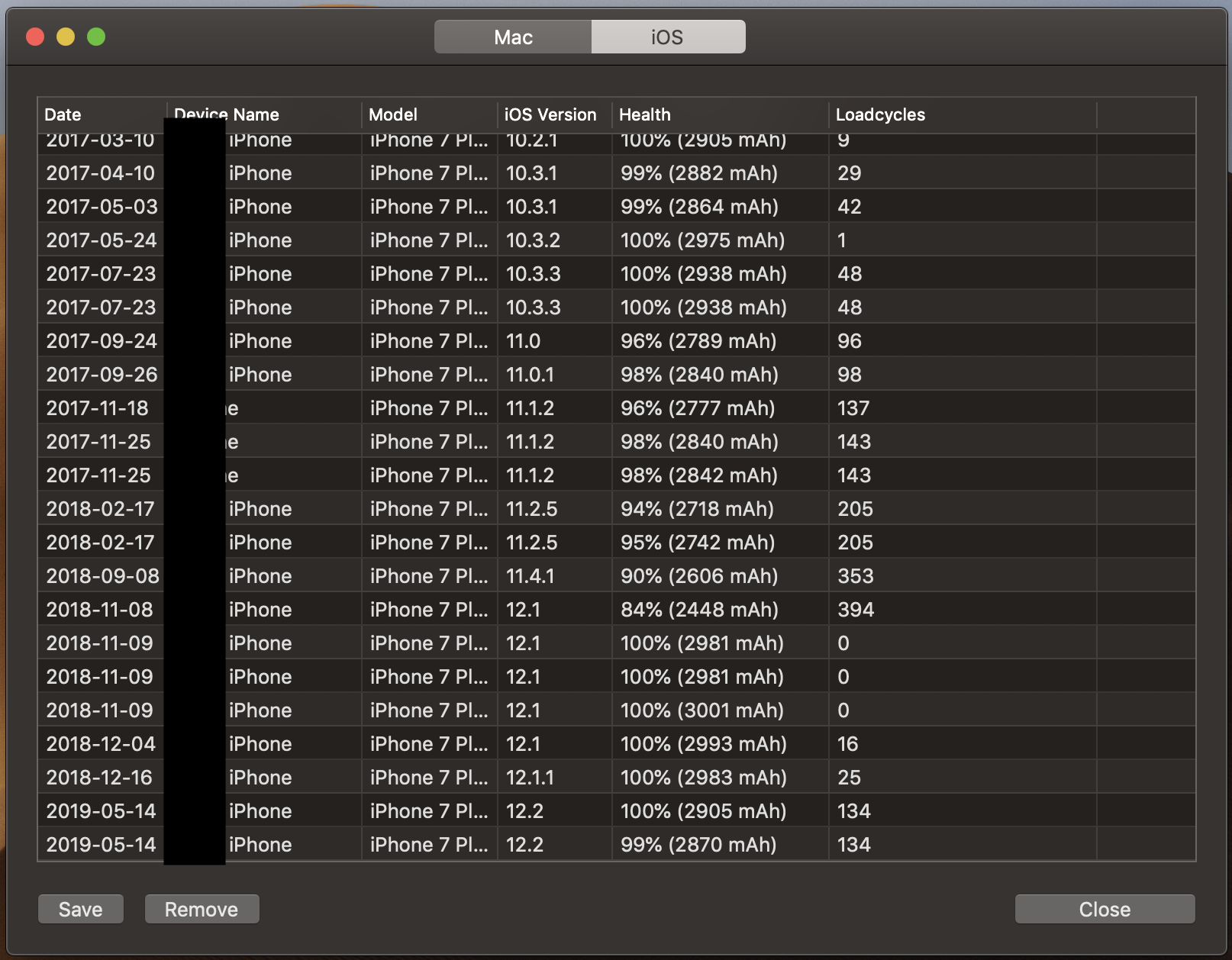Click the 94% (2718 mAh) health value

(698, 509)
